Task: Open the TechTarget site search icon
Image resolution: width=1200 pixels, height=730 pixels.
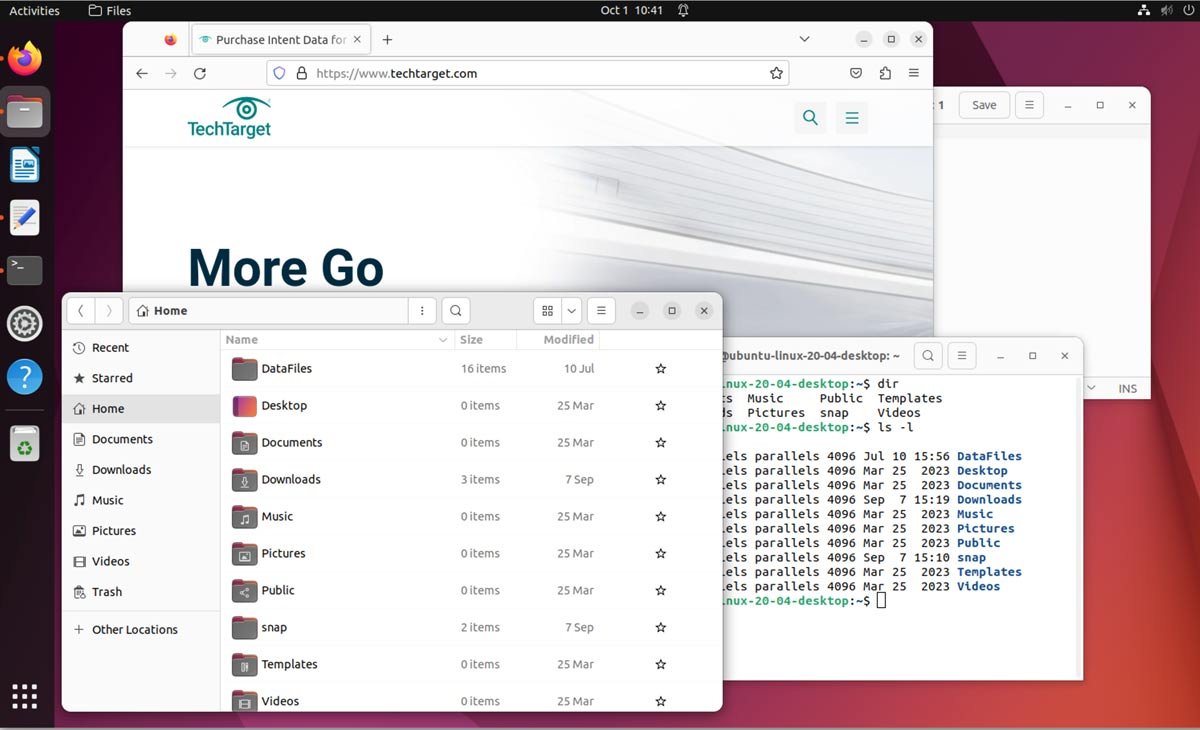Action: pyautogui.click(x=810, y=118)
